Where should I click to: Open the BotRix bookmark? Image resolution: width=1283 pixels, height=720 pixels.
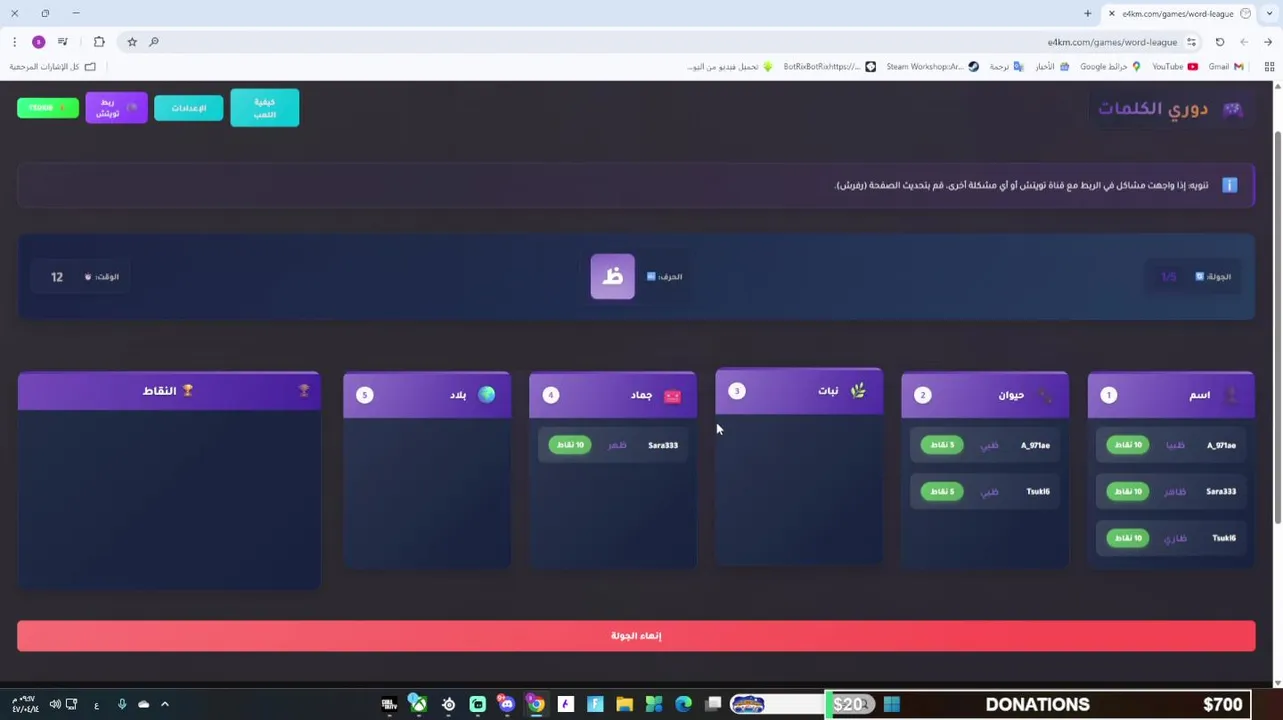click(829, 67)
